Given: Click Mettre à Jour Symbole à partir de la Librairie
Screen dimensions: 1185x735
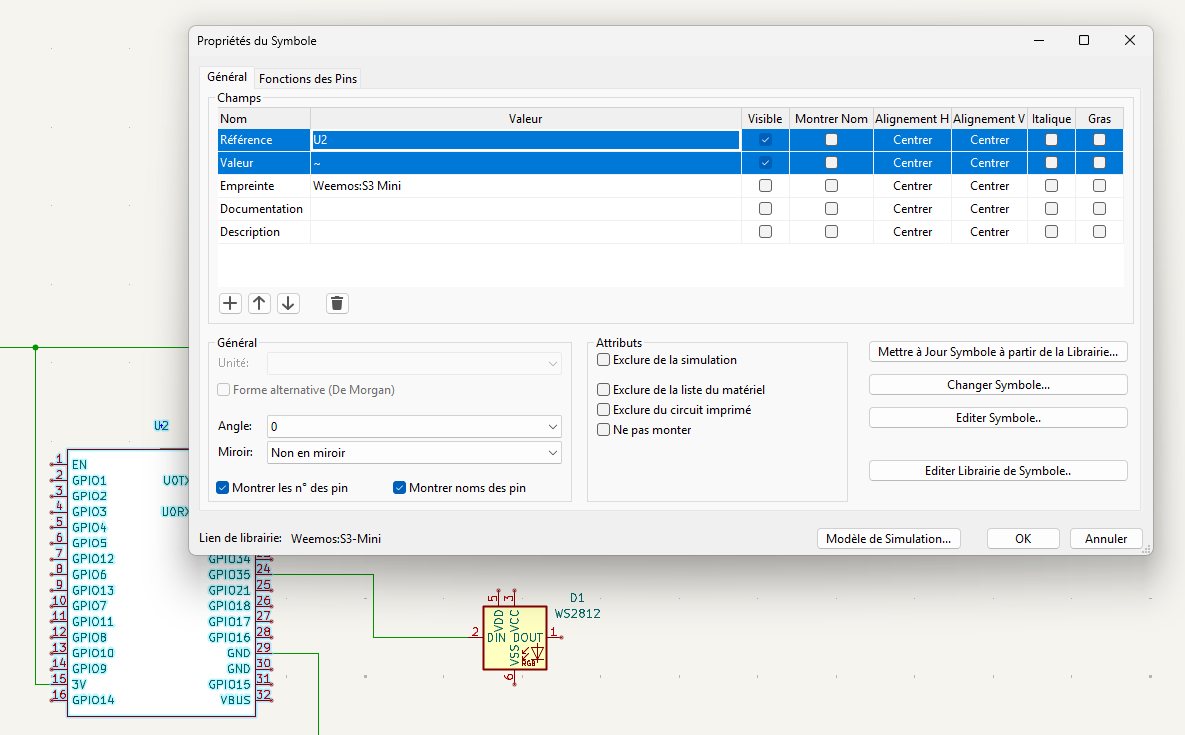Looking at the screenshot, I should 998,352.
